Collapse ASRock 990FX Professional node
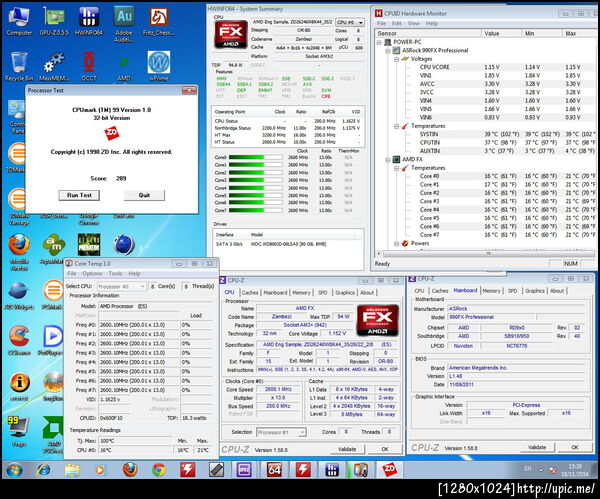Screen dimensions: 600x499 click(x=388, y=51)
